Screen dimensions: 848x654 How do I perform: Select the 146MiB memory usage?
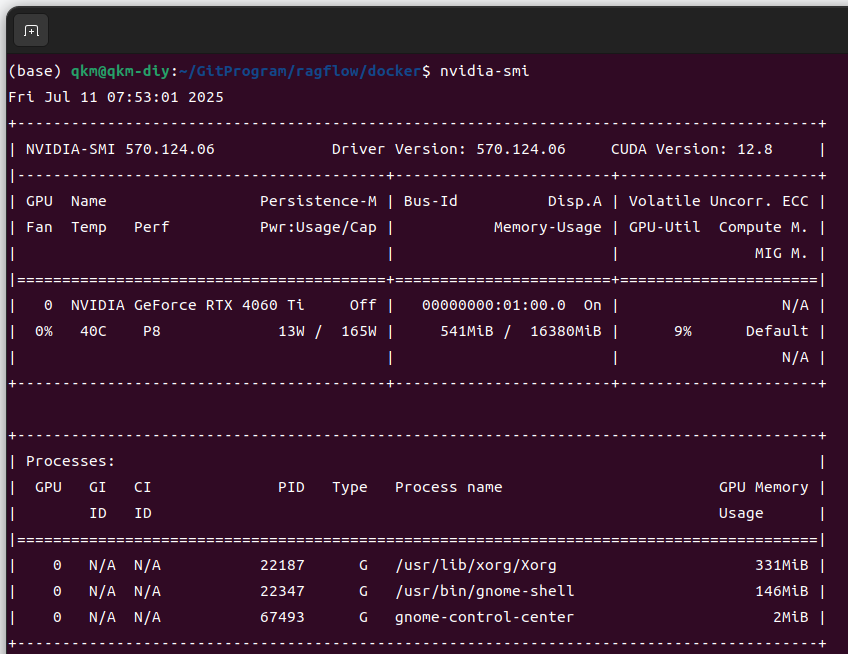point(781,592)
